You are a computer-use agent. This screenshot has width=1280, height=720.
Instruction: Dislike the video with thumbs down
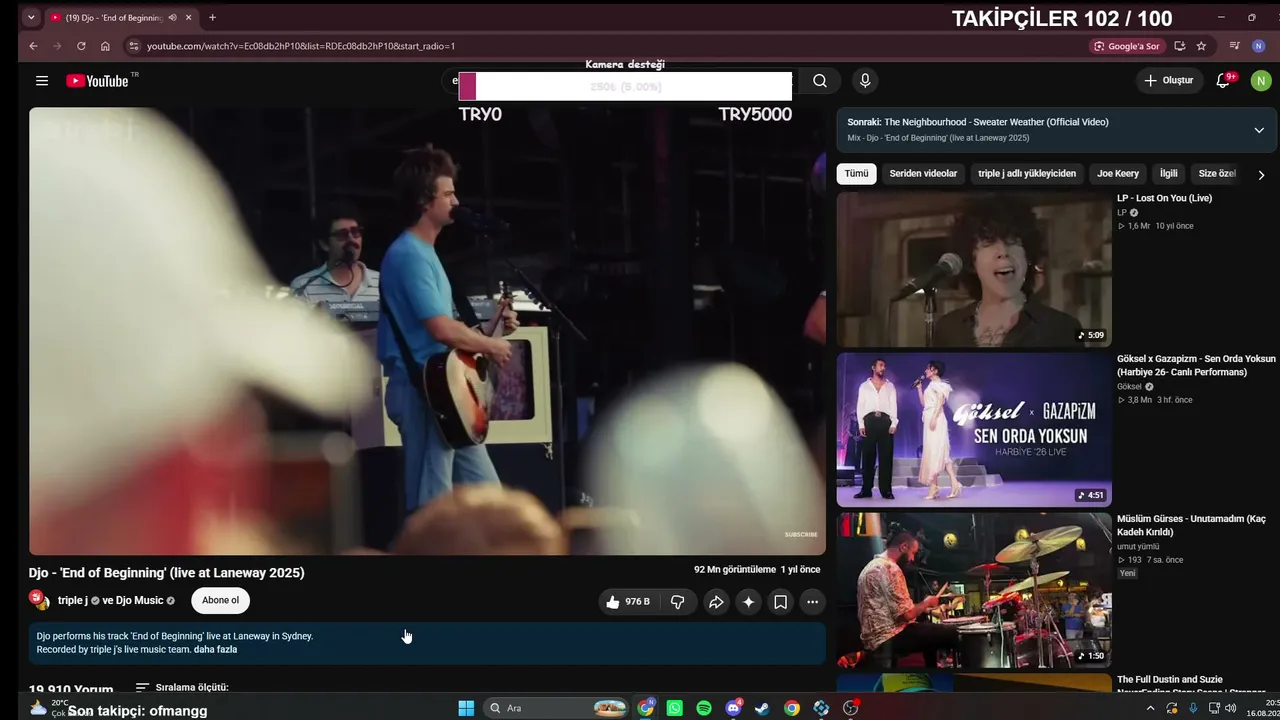(x=678, y=602)
